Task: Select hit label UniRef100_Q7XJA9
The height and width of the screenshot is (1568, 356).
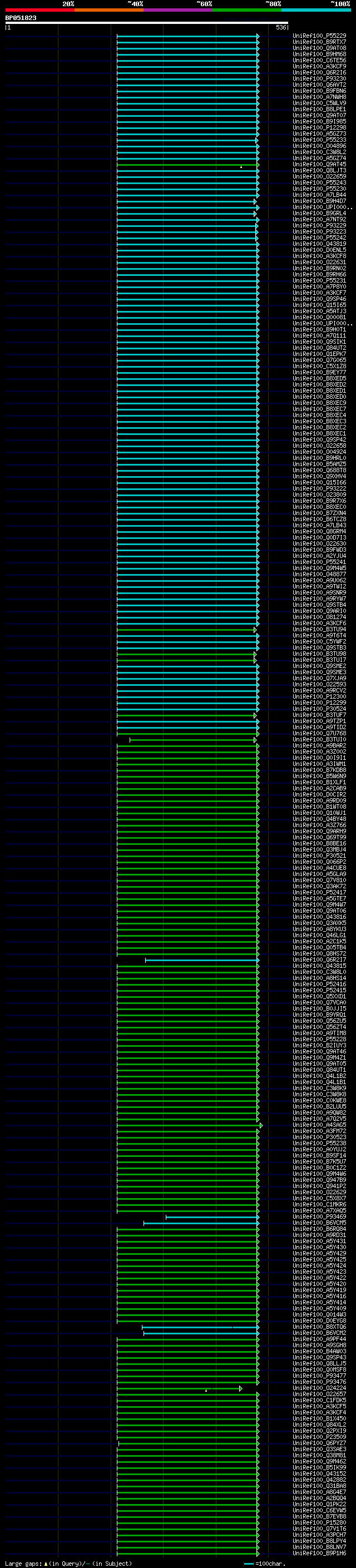Action: 319,678
